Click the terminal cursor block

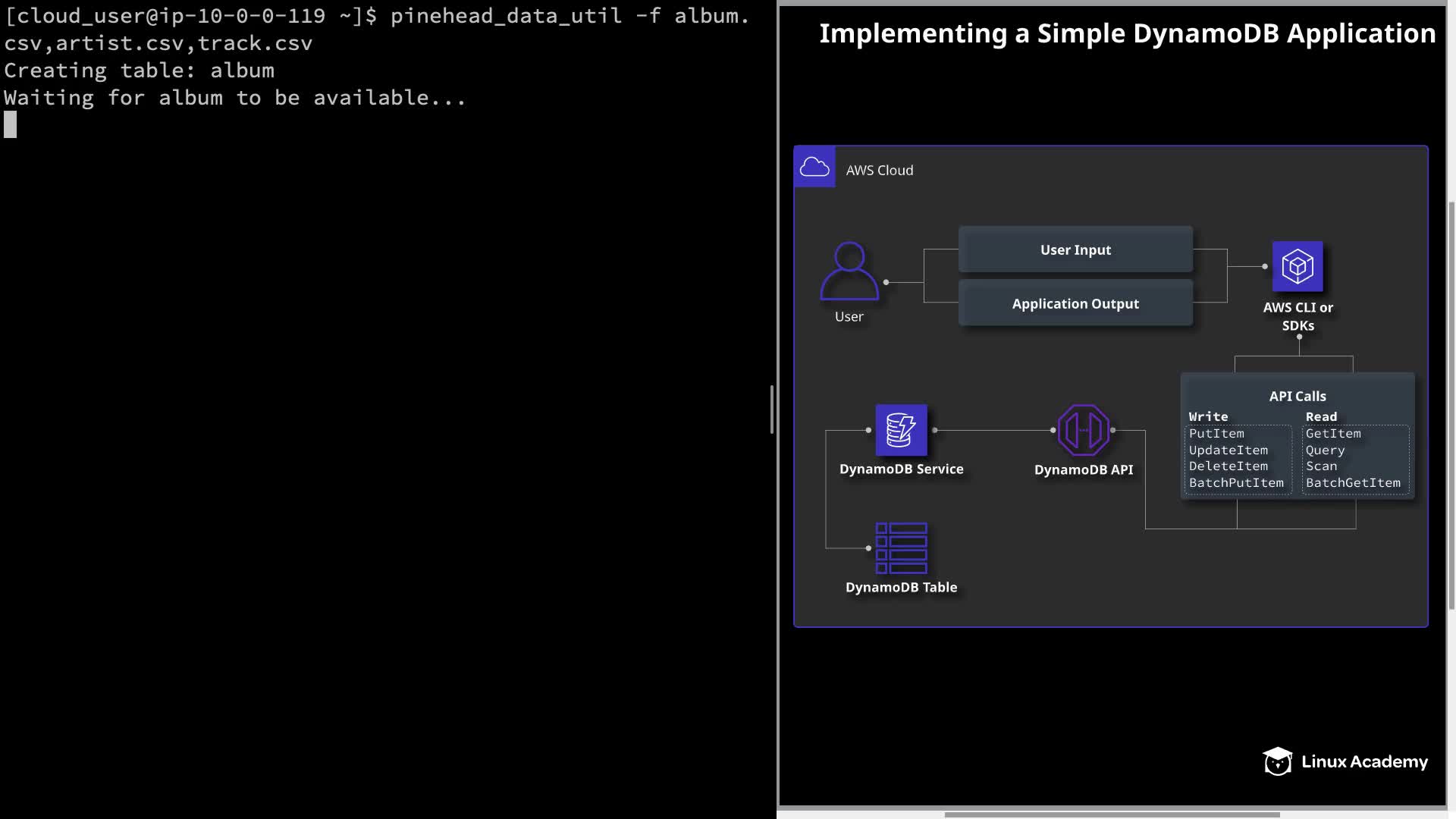point(10,124)
